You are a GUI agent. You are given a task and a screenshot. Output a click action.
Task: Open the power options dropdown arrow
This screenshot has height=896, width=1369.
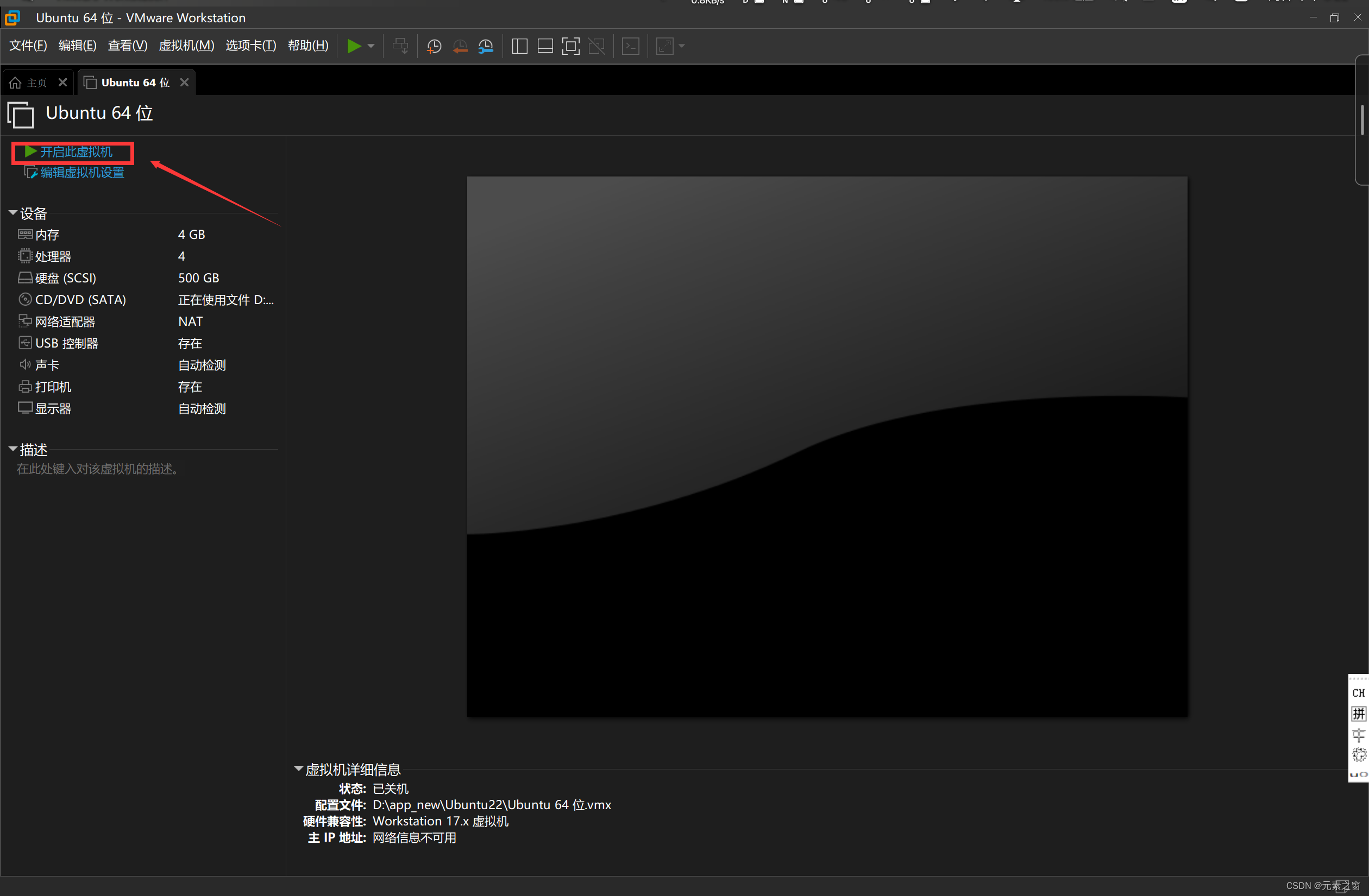[x=371, y=46]
